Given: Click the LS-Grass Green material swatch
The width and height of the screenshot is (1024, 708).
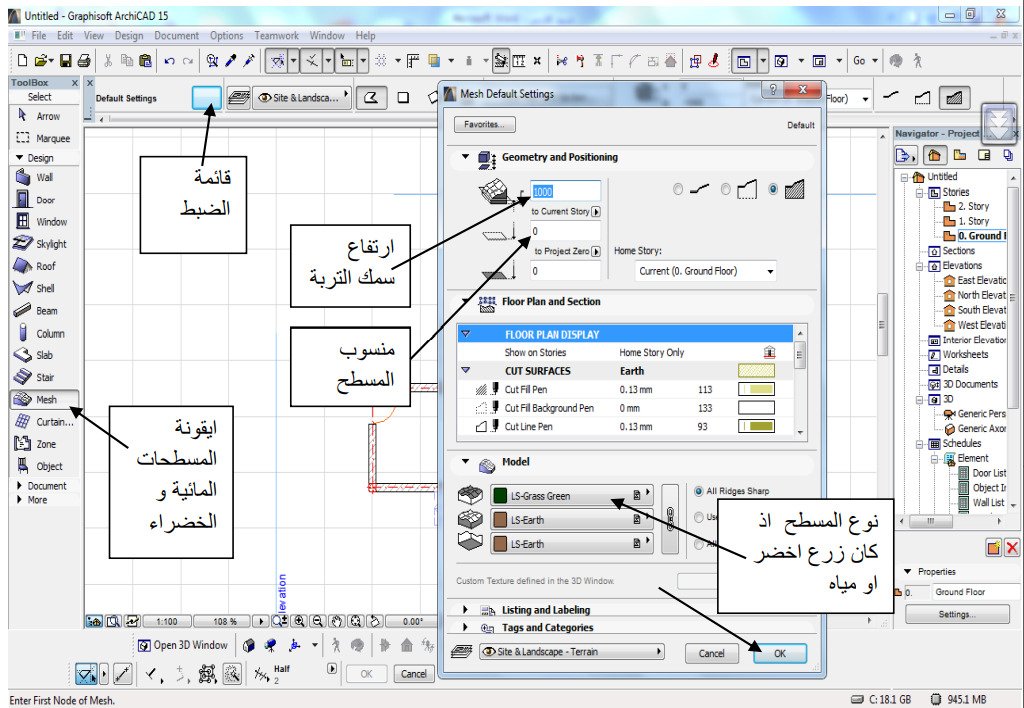Looking at the screenshot, I should 501,496.
